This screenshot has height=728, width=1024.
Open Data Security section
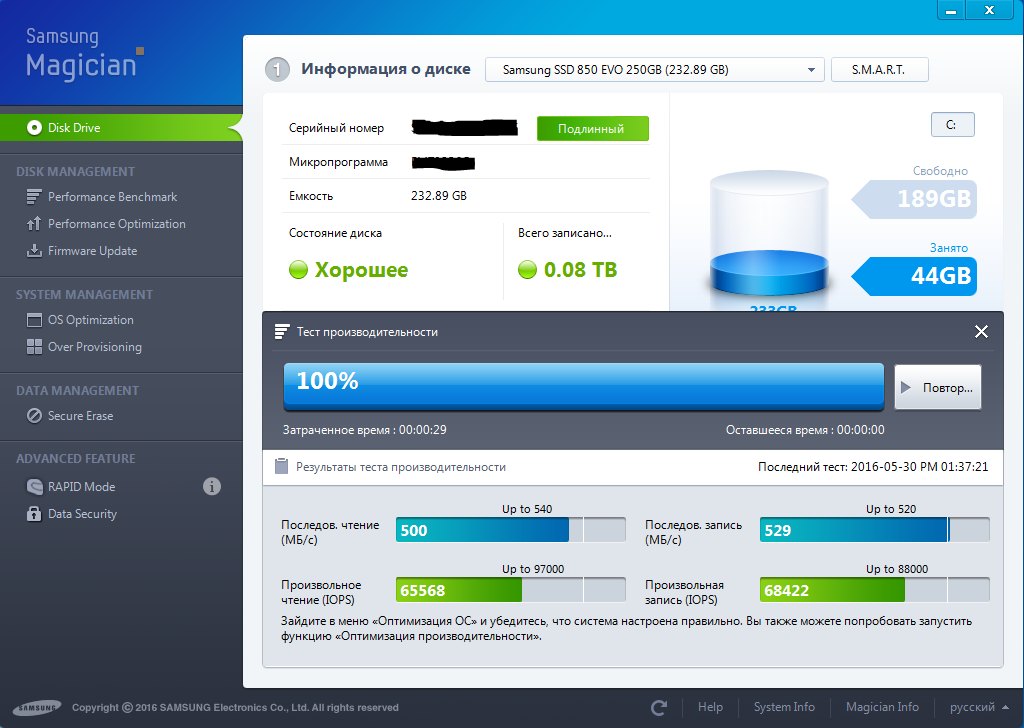(x=82, y=514)
